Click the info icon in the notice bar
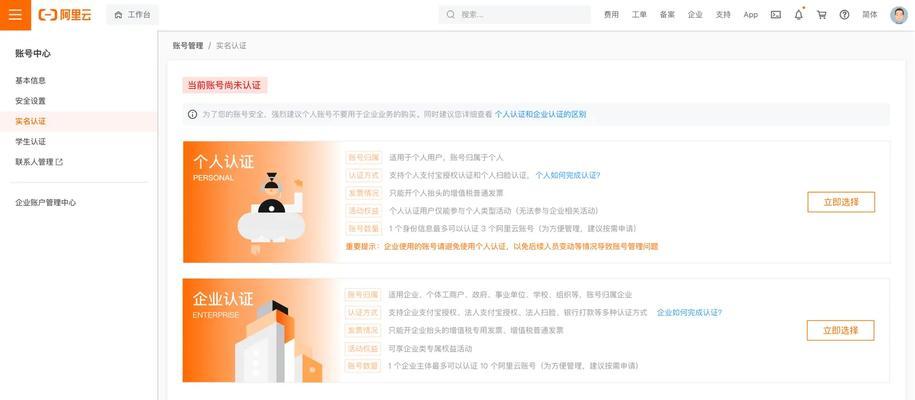The image size is (915, 400). point(192,114)
